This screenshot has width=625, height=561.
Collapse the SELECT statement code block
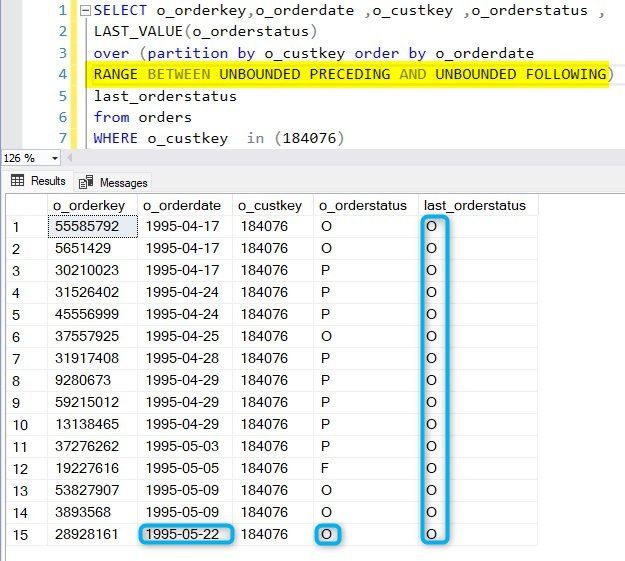click(x=85, y=11)
